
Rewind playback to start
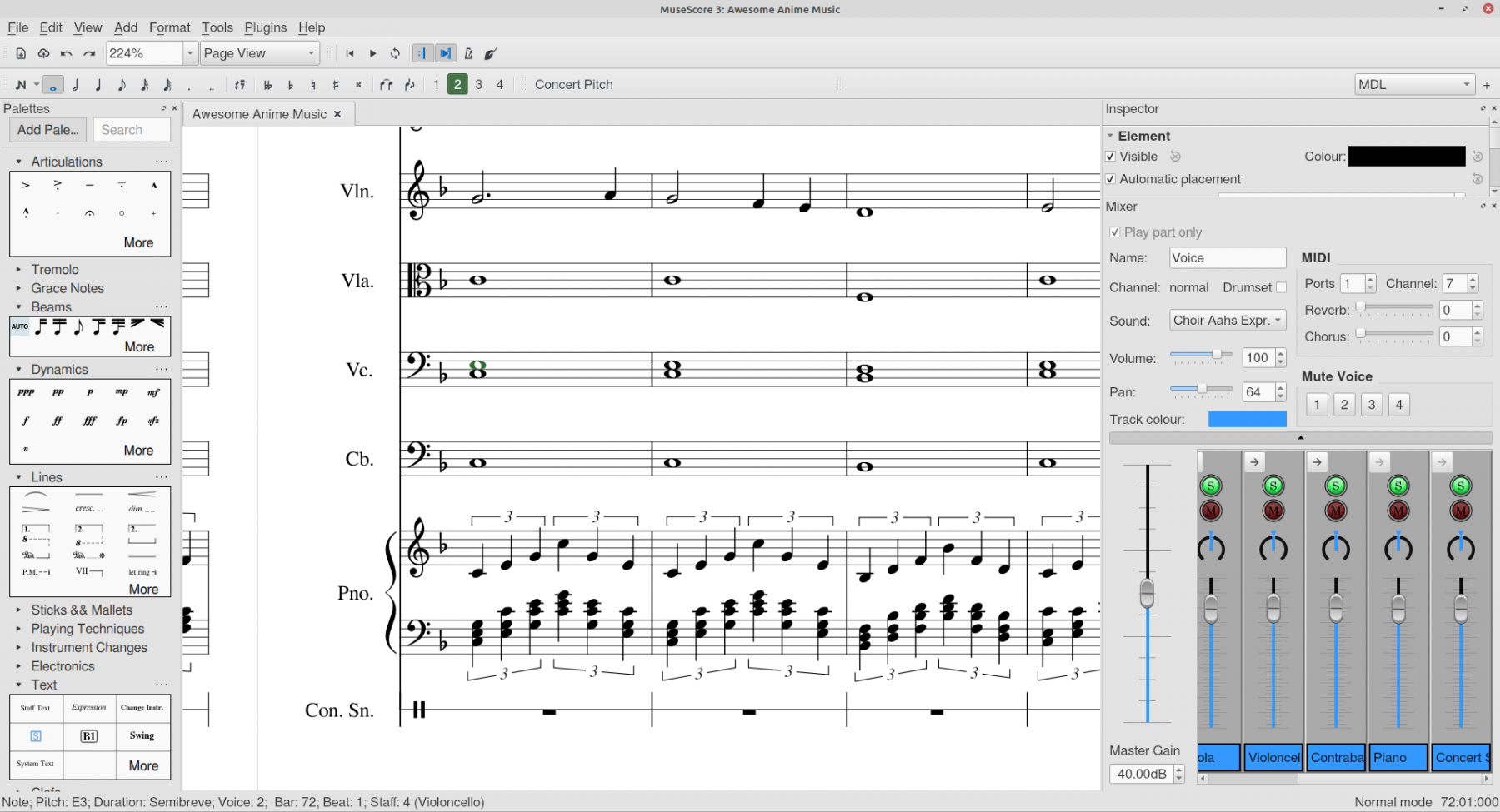tap(350, 53)
